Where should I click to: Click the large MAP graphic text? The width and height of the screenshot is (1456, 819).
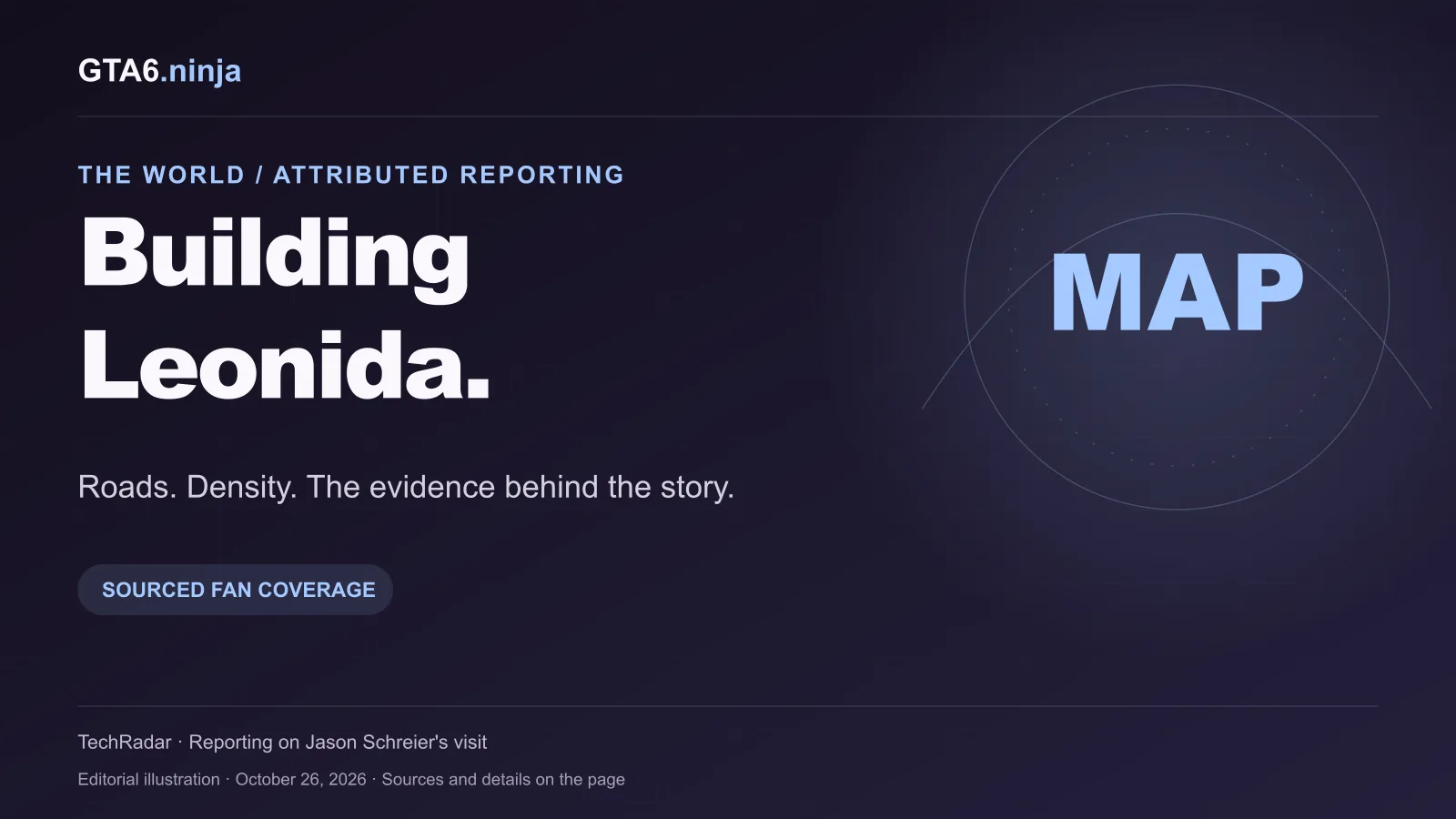(x=1178, y=293)
